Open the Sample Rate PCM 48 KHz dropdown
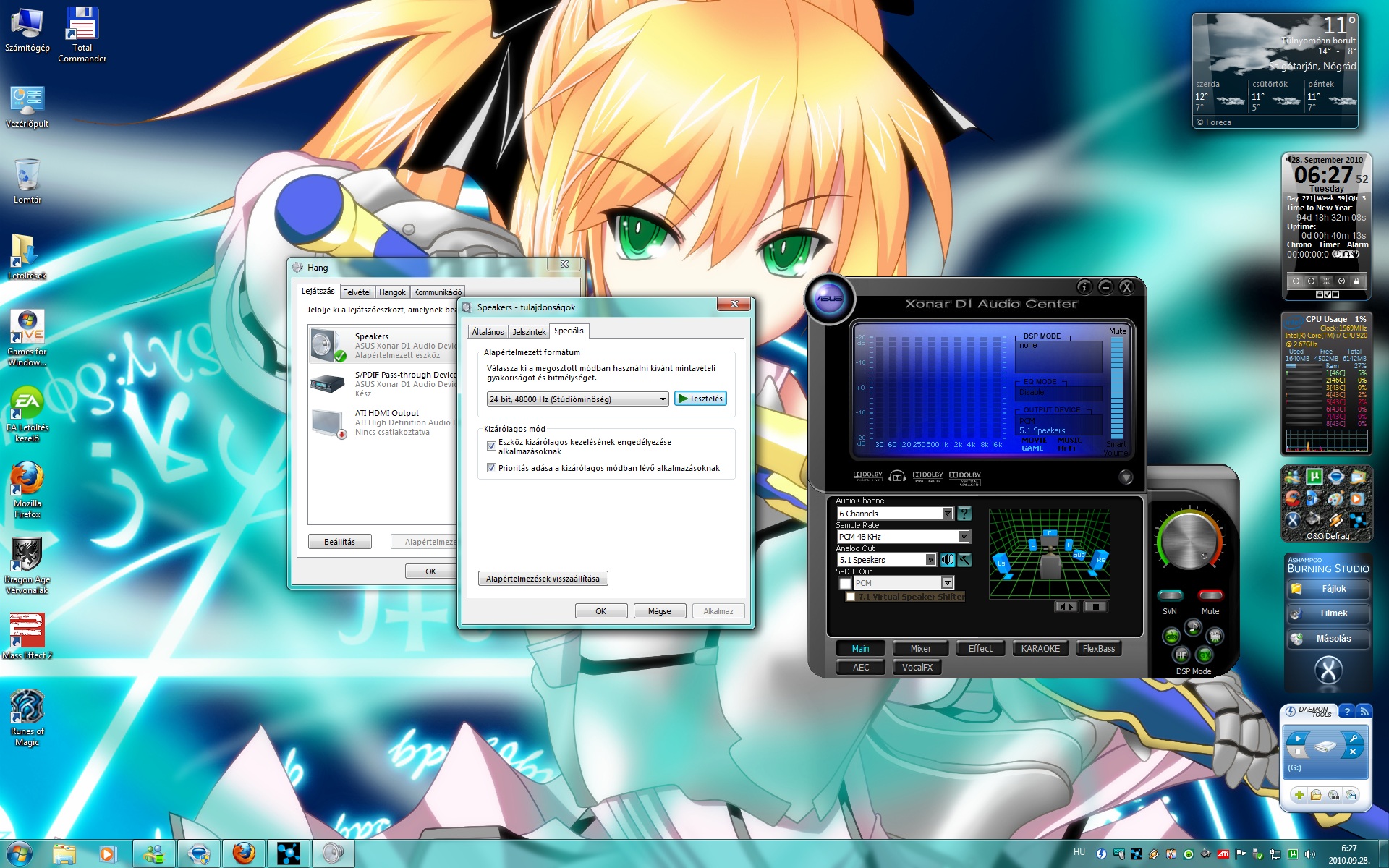The width and height of the screenshot is (1389, 868). (964, 537)
